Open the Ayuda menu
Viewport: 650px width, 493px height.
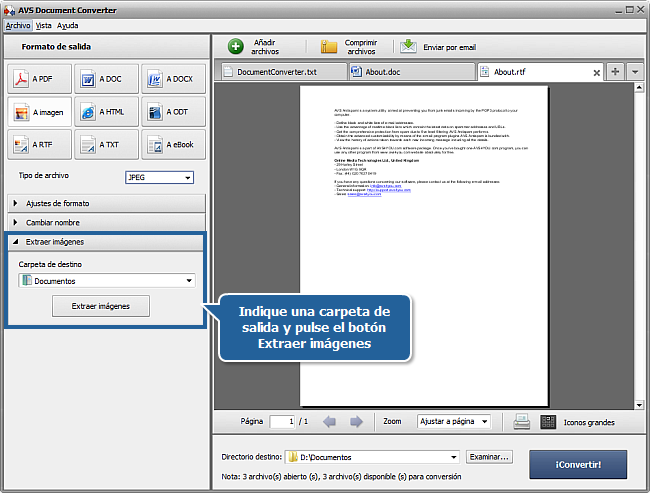[68, 26]
